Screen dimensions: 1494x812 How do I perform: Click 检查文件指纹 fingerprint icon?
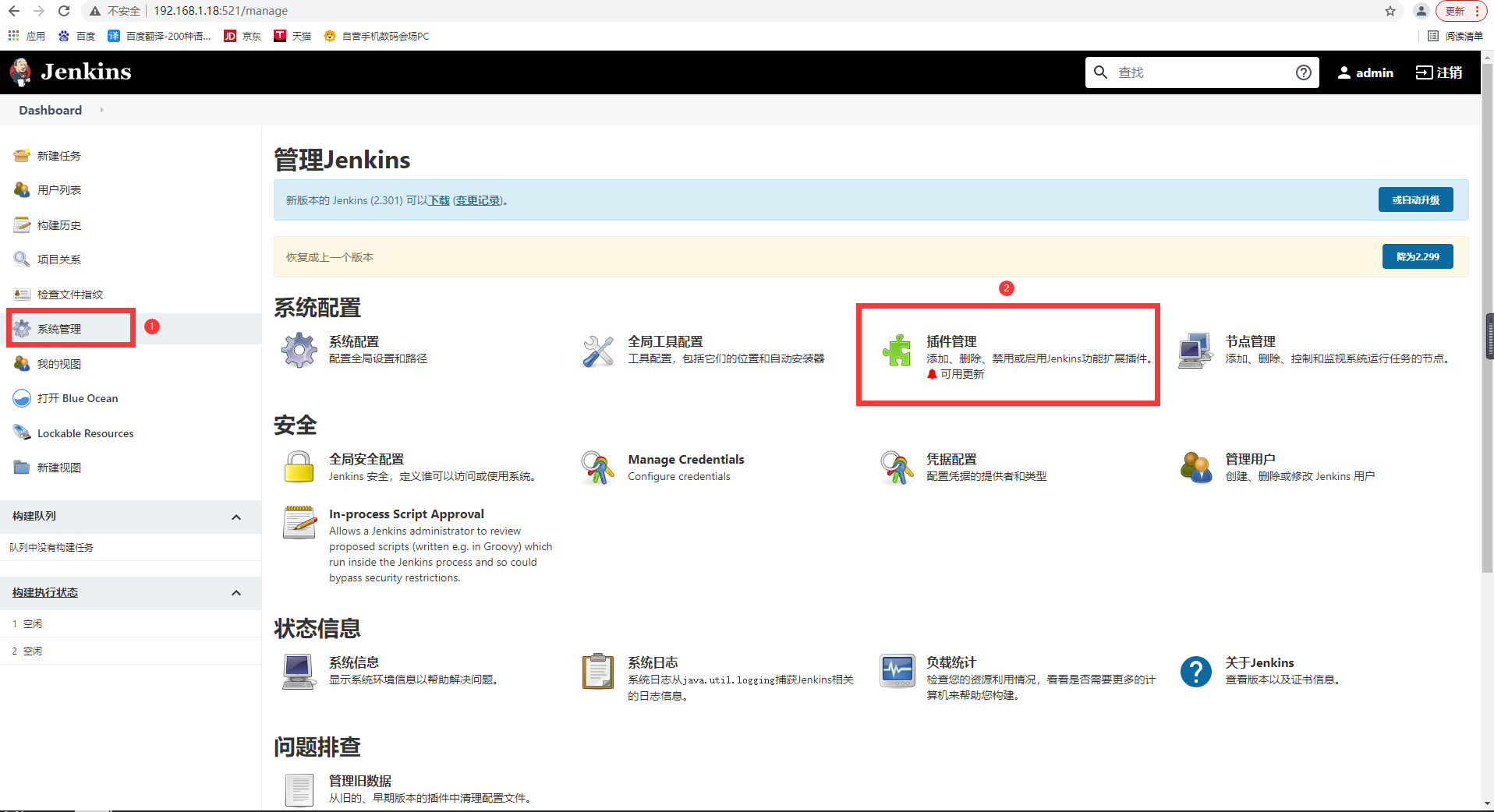point(22,294)
